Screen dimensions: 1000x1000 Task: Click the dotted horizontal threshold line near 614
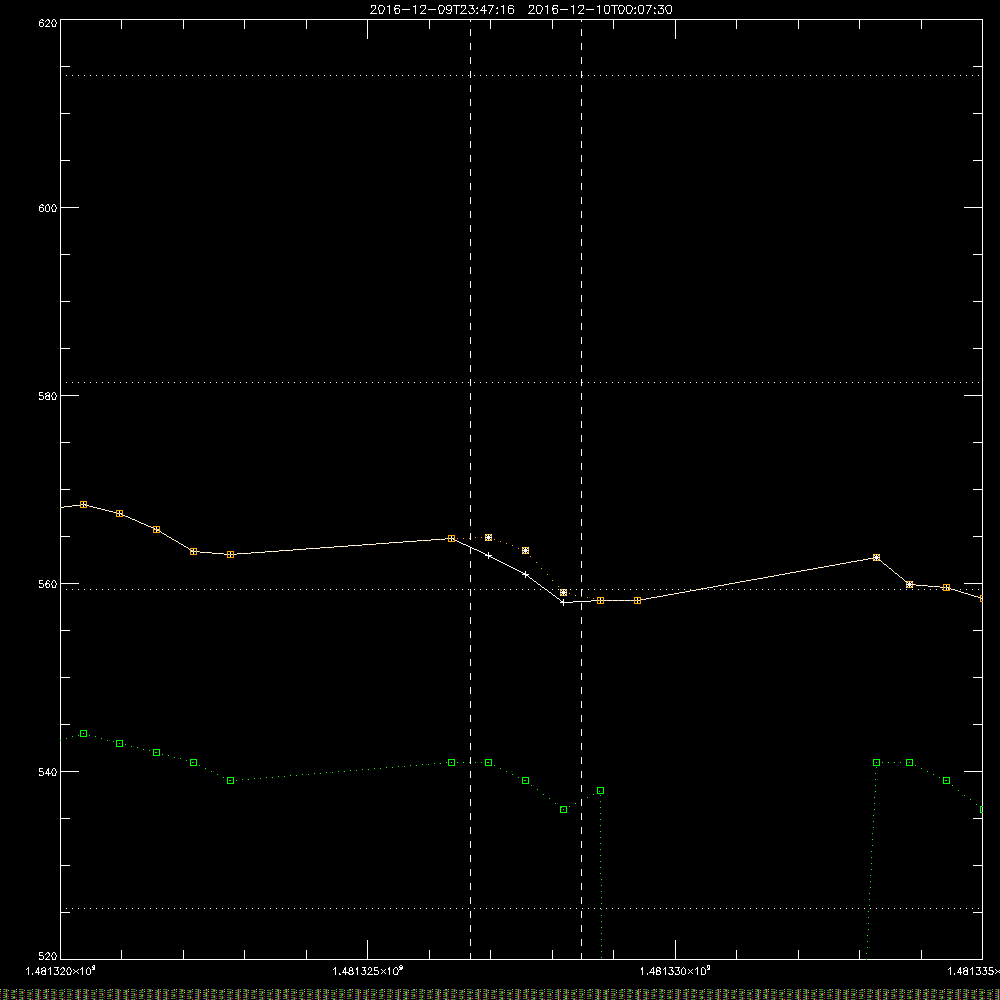pyautogui.click(x=521, y=75)
